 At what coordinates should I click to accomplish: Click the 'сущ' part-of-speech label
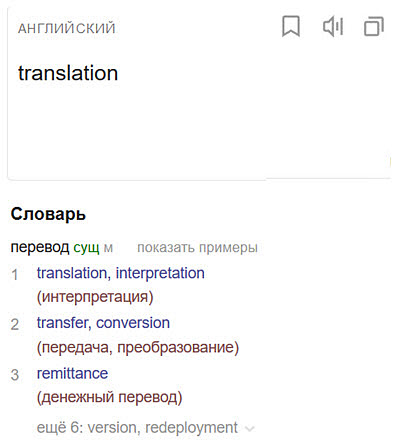click(x=86, y=248)
